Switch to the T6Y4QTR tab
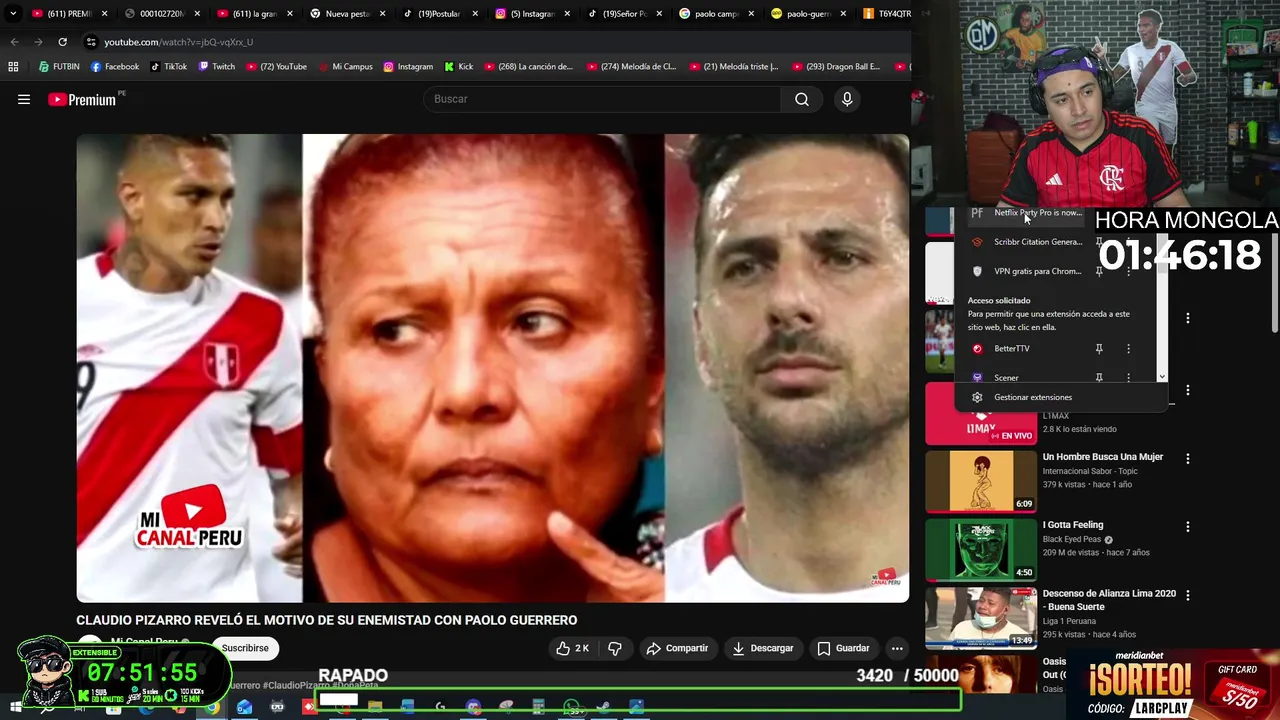Viewport: 1280px width, 720px height. [886, 14]
